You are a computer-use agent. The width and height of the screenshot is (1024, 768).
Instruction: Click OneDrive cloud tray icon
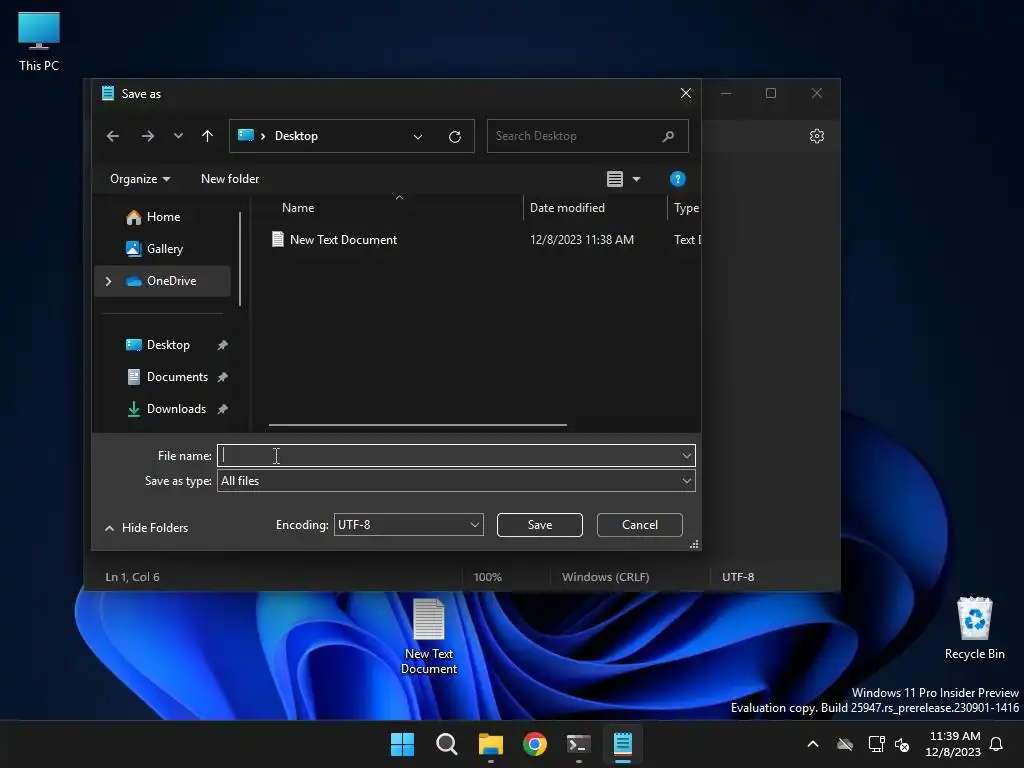845,744
